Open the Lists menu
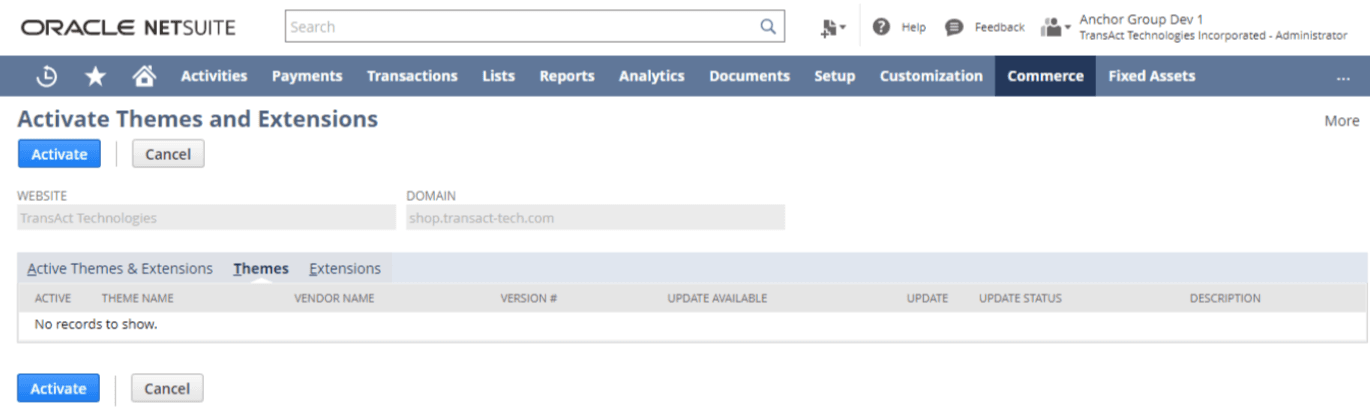Screen dimensions: 1370x409 pyautogui.click(x=498, y=76)
